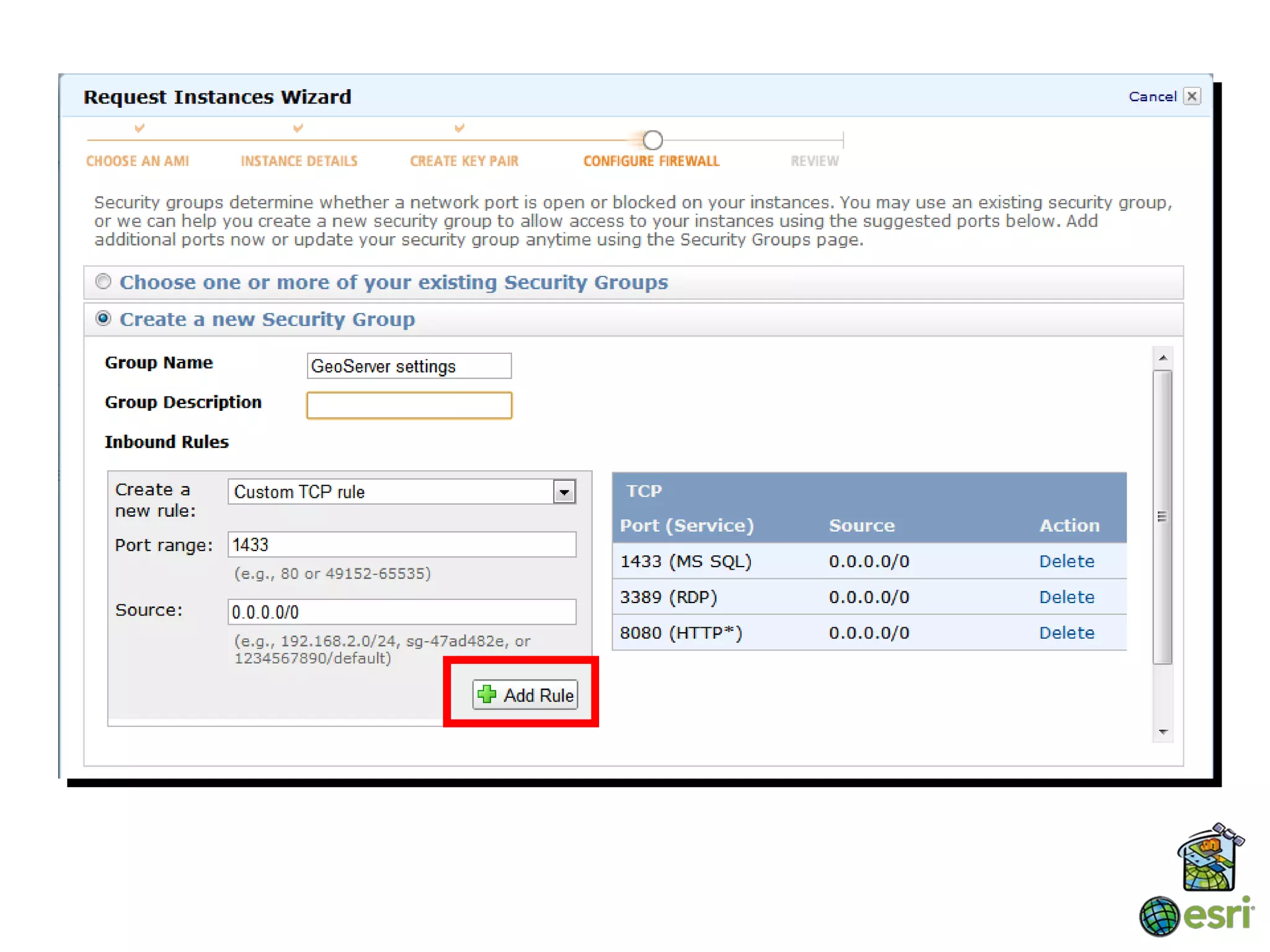The height and width of the screenshot is (952, 1270).
Task: Open the Custom TCP rule dropdown
Action: pyautogui.click(x=564, y=492)
